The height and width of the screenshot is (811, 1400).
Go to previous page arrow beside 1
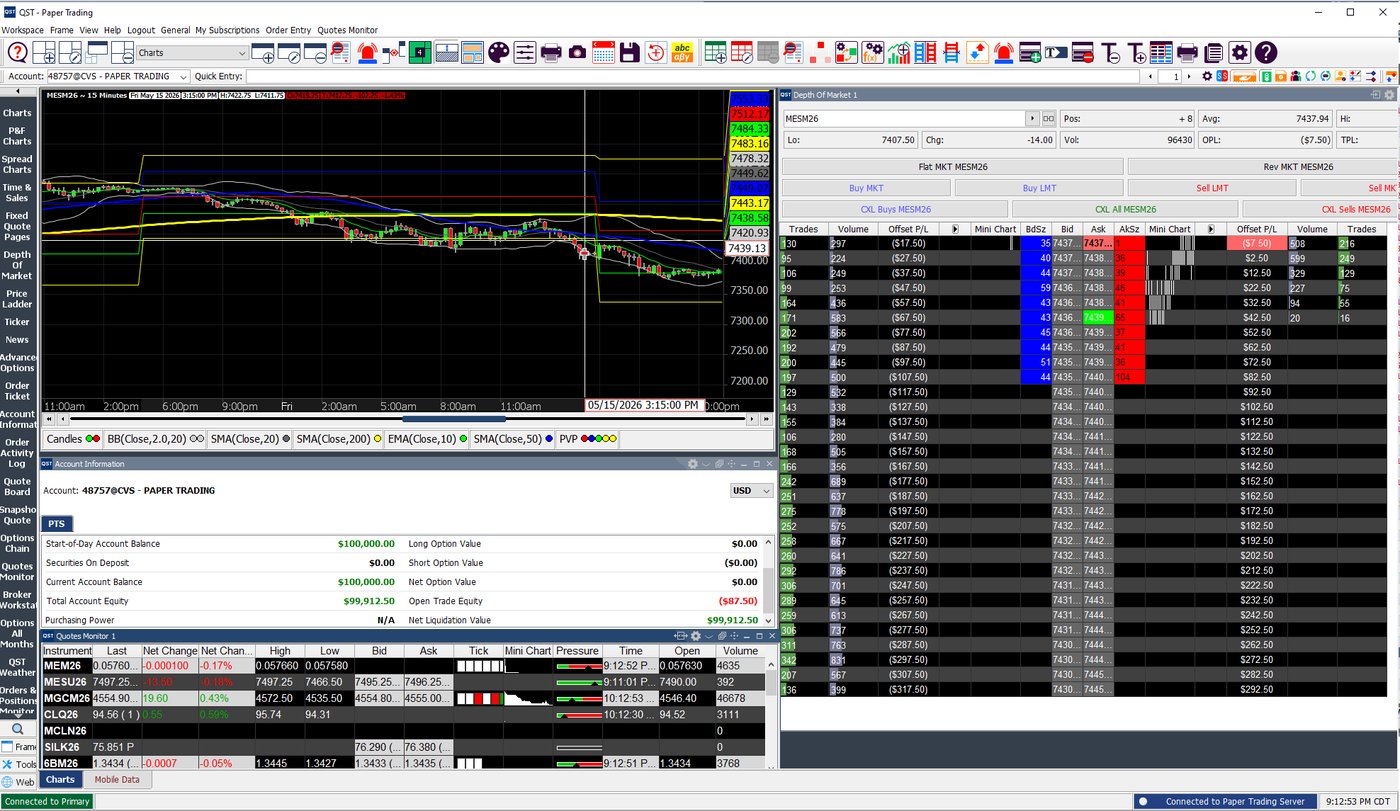[x=1150, y=76]
